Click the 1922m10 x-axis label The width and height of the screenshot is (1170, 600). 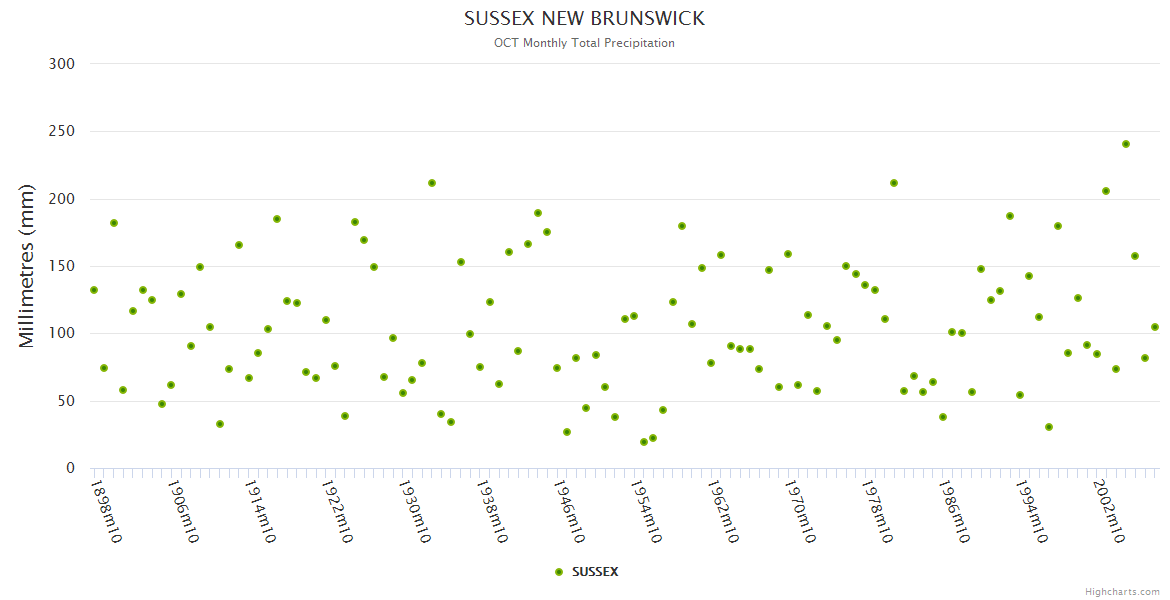[x=337, y=512]
